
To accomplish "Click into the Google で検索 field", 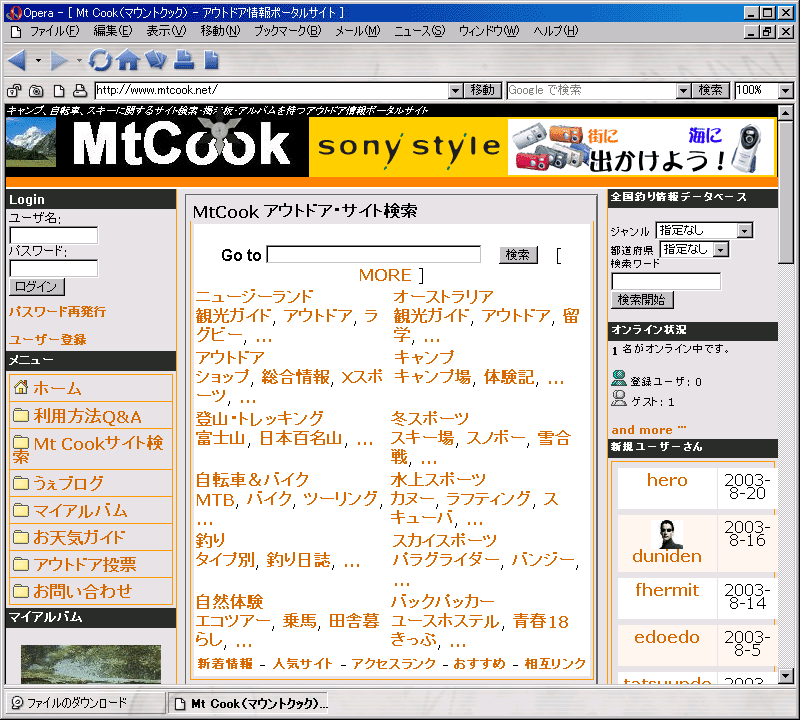I will pyautogui.click(x=592, y=91).
